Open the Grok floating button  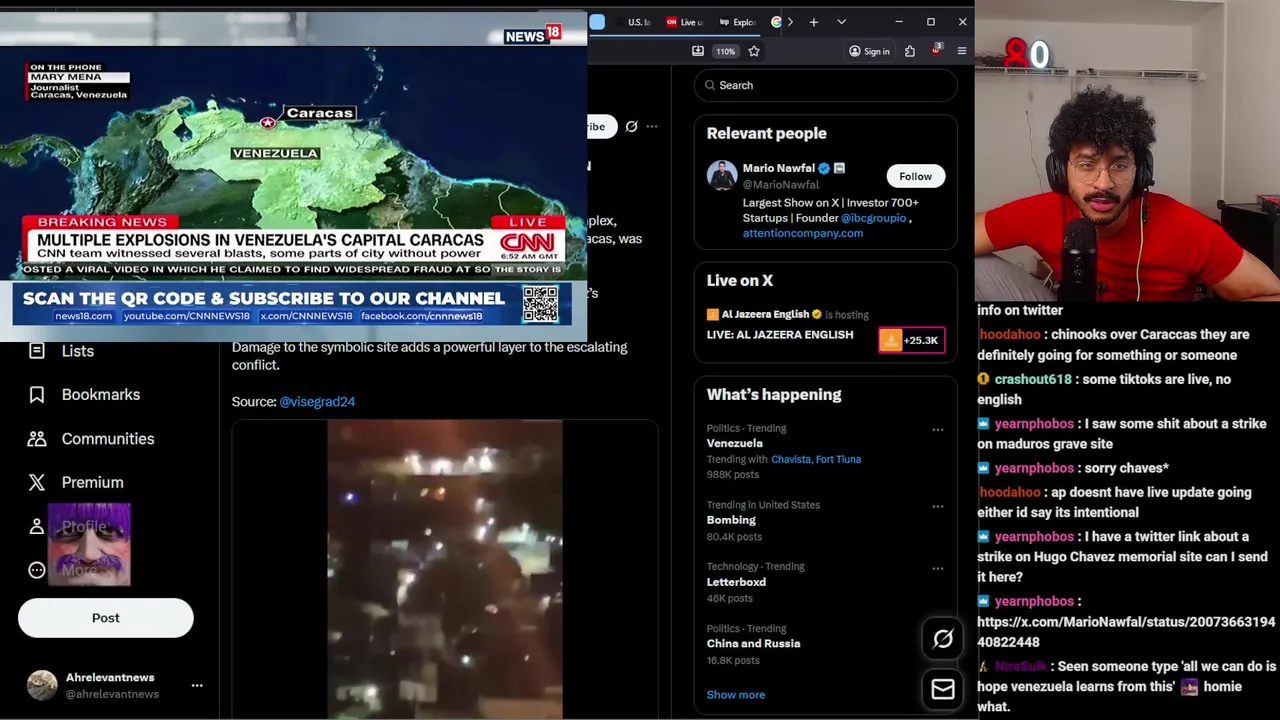(943, 639)
